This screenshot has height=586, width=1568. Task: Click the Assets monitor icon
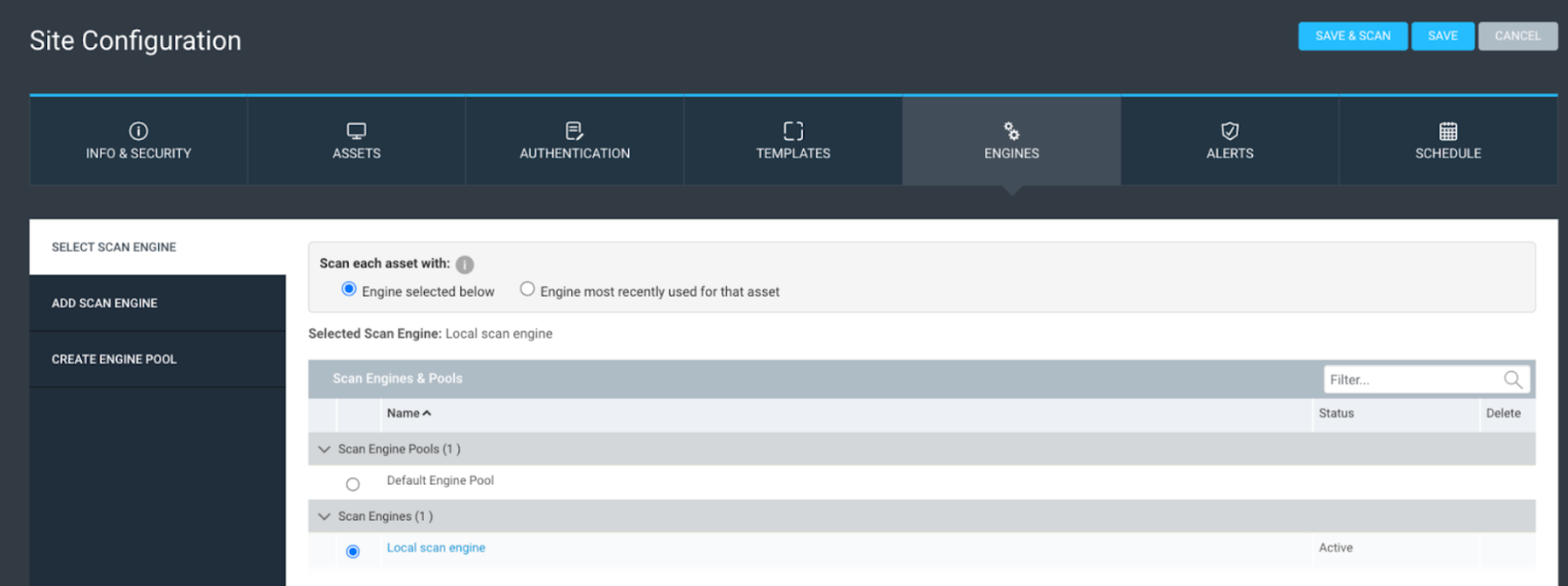356,131
